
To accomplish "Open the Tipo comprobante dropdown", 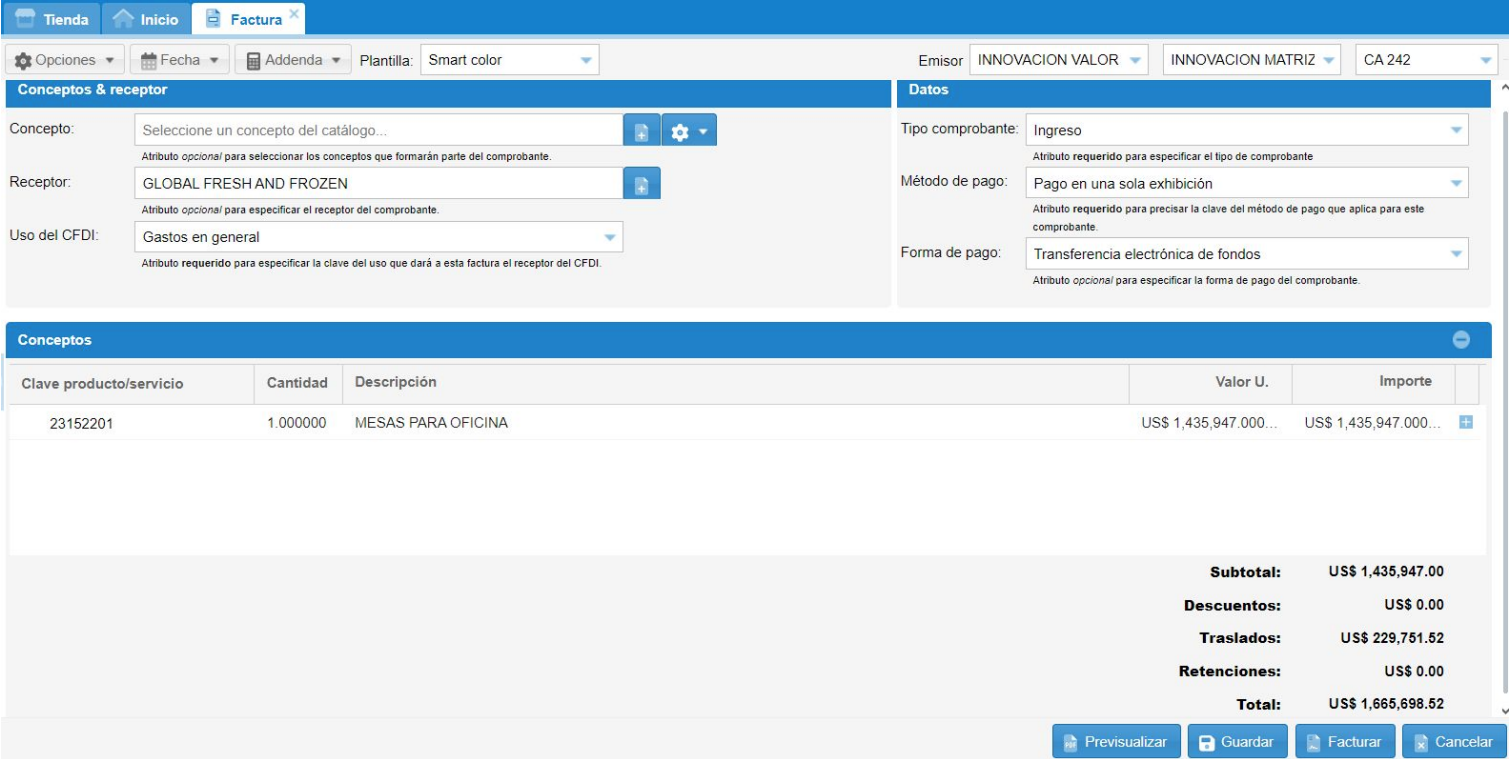I will [x=1246, y=130].
